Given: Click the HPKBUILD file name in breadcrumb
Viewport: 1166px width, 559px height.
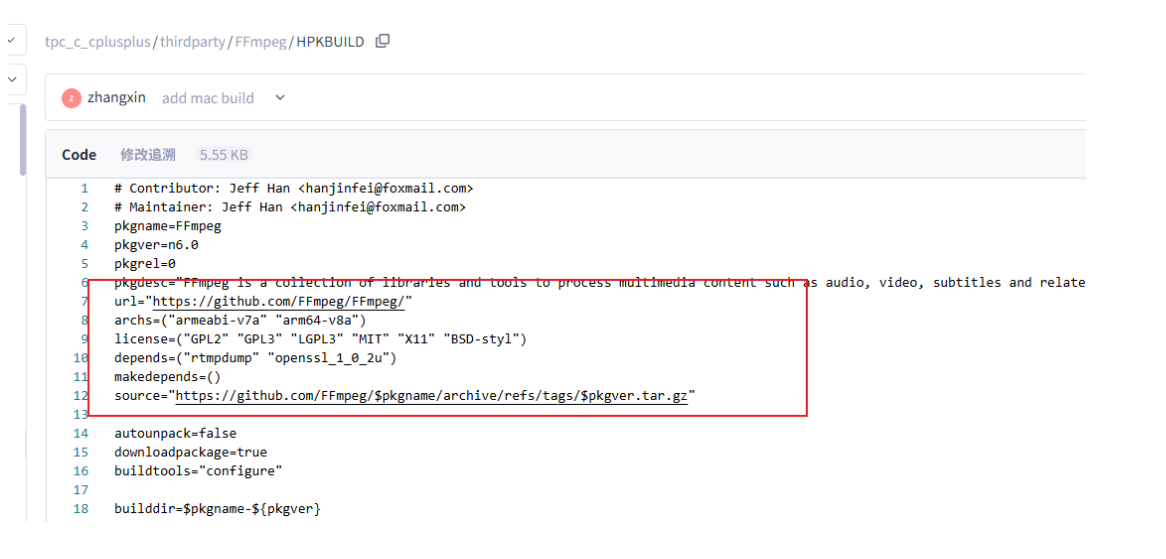Looking at the screenshot, I should tap(330, 42).
